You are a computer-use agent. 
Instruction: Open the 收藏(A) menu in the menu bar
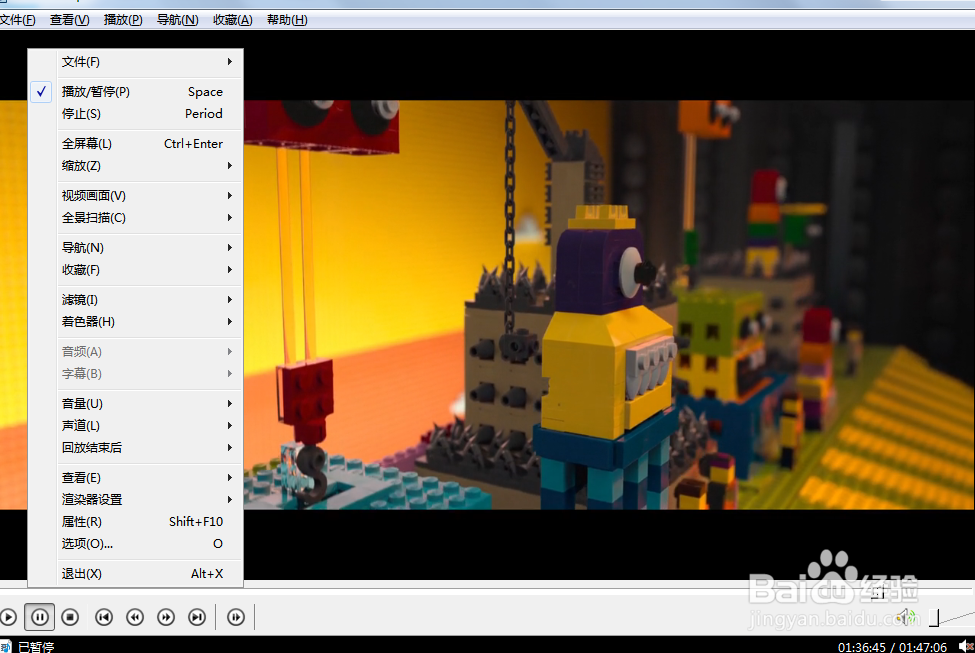[x=233, y=20]
